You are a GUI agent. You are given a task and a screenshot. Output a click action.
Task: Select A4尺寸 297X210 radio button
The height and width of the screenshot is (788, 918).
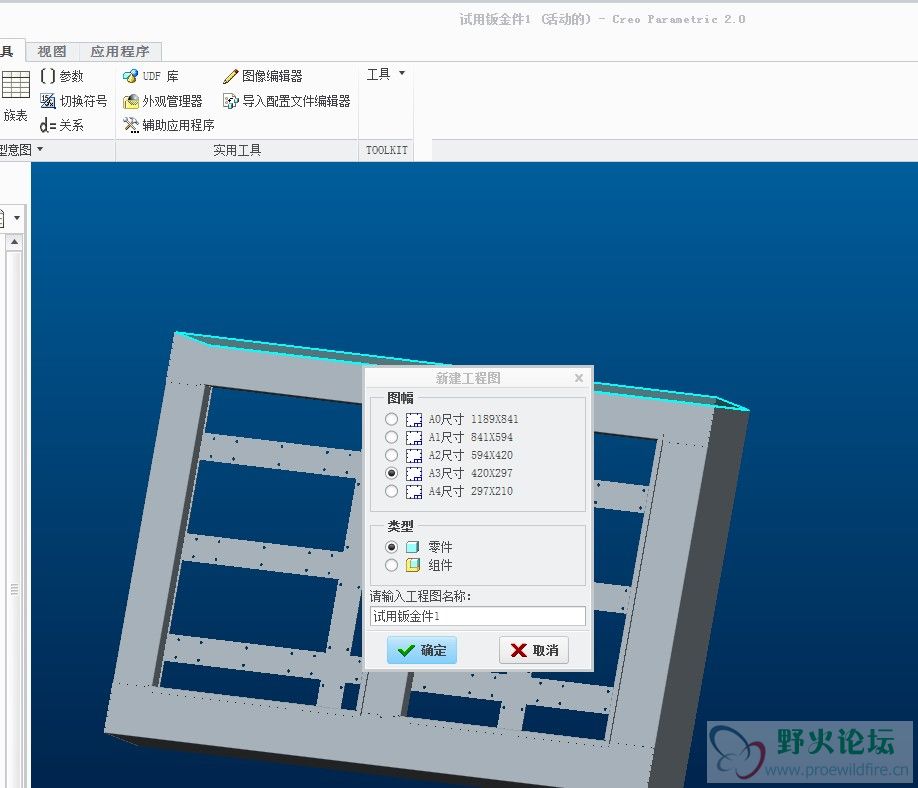click(x=391, y=491)
